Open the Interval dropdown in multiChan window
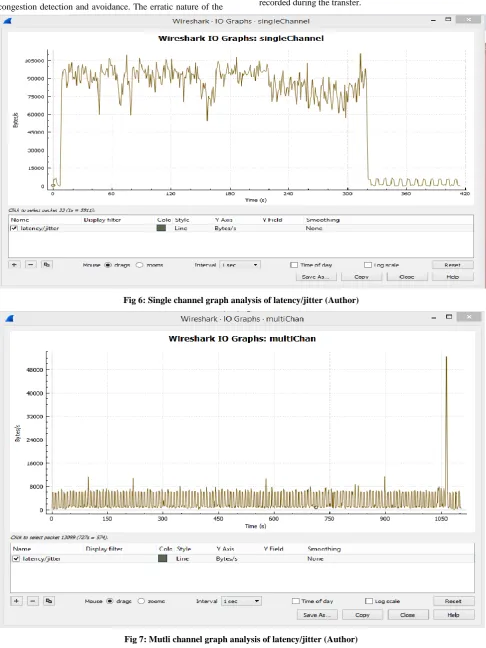The width and height of the screenshot is (486, 648). (x=241, y=601)
